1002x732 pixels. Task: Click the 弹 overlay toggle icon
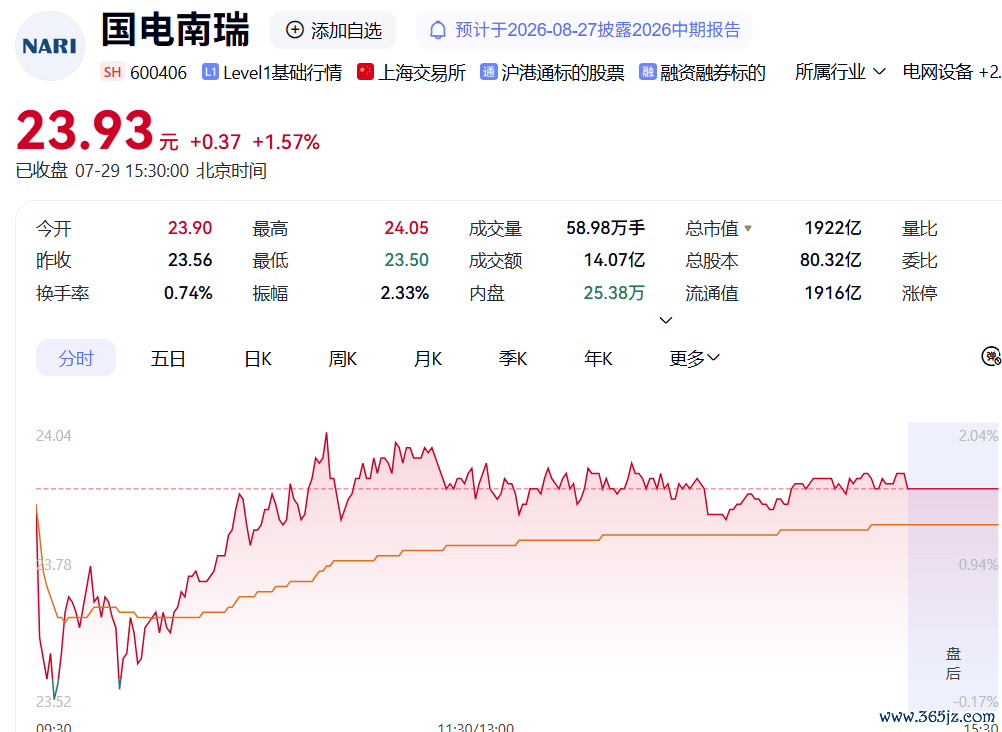(x=991, y=357)
